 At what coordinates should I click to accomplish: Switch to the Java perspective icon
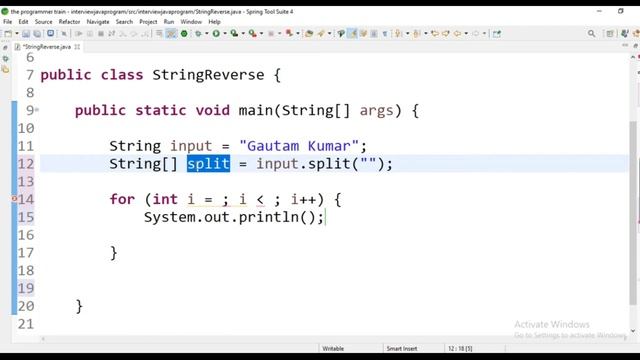tap(624, 33)
